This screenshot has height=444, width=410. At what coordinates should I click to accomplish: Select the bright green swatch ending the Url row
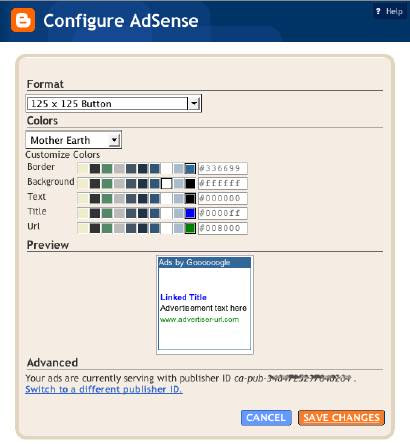(x=190, y=228)
